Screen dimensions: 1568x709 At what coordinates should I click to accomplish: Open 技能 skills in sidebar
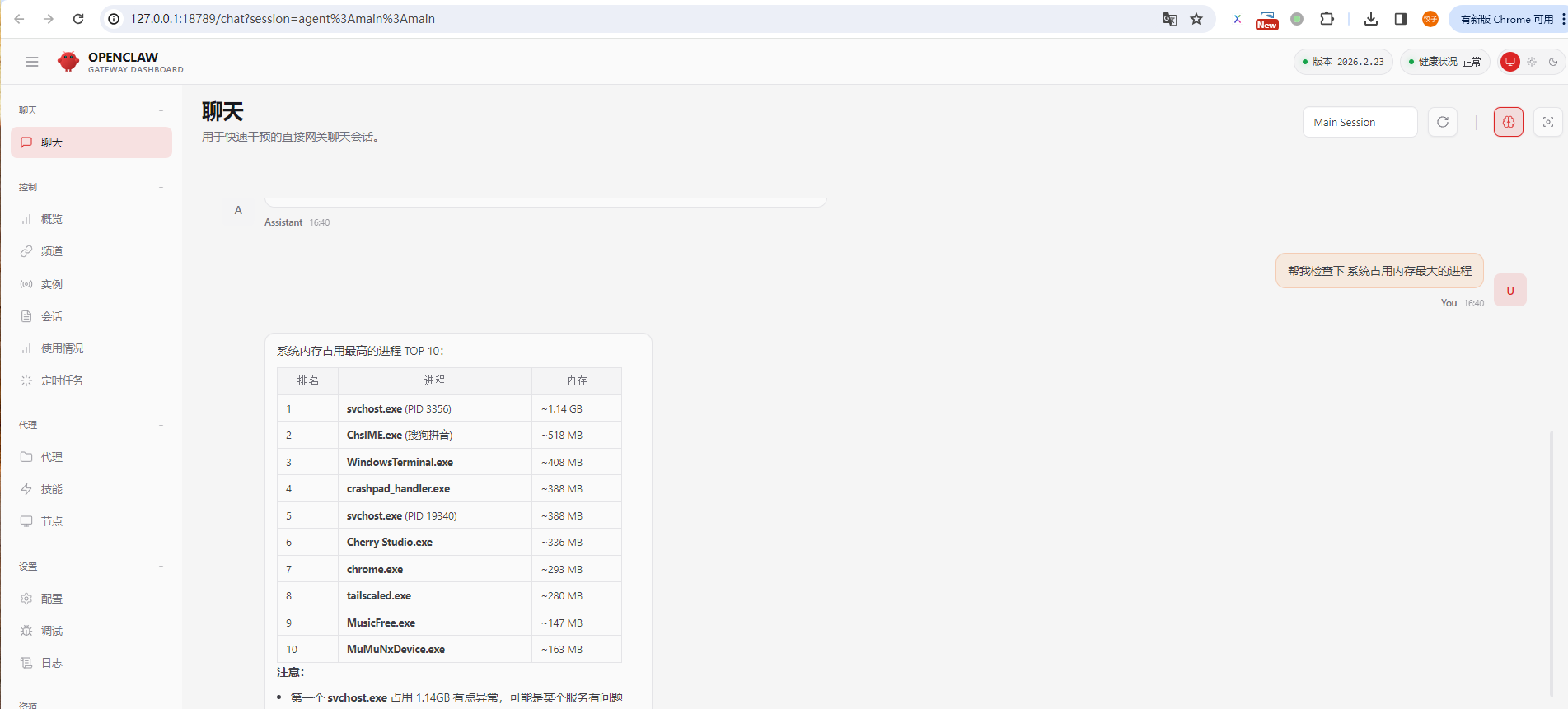pyautogui.click(x=91, y=489)
